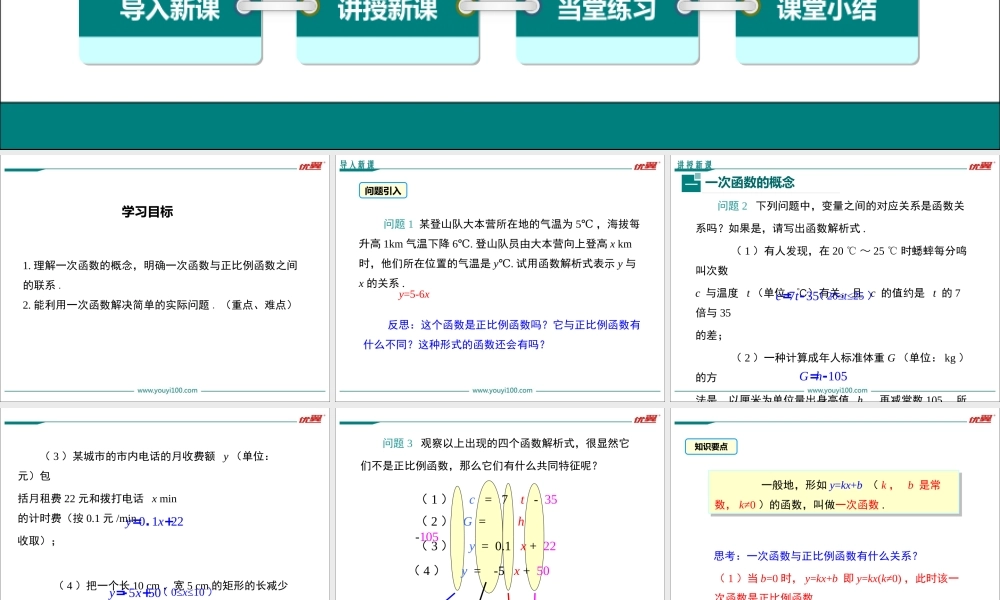Go to the 课堂小结 section

click(x=826, y=12)
